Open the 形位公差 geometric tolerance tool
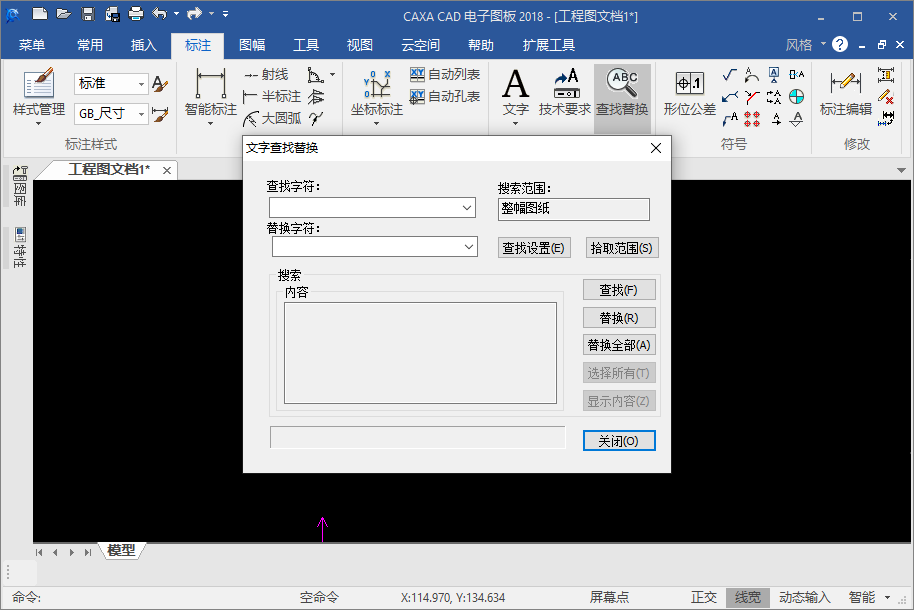This screenshot has width=914, height=610. (x=690, y=93)
